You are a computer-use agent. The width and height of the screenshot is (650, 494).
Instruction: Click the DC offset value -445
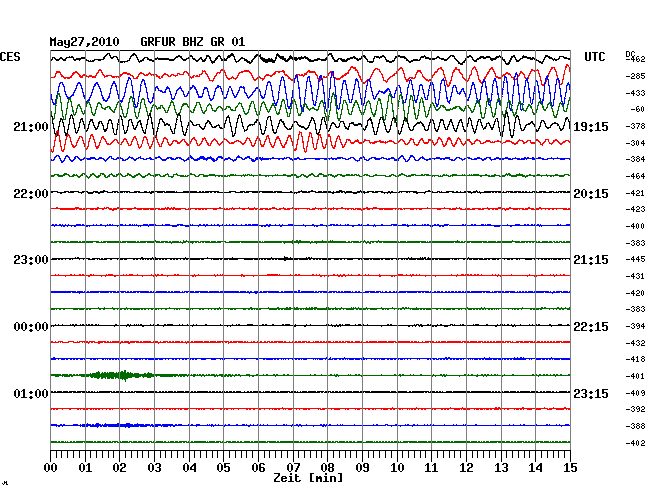[x=635, y=259]
